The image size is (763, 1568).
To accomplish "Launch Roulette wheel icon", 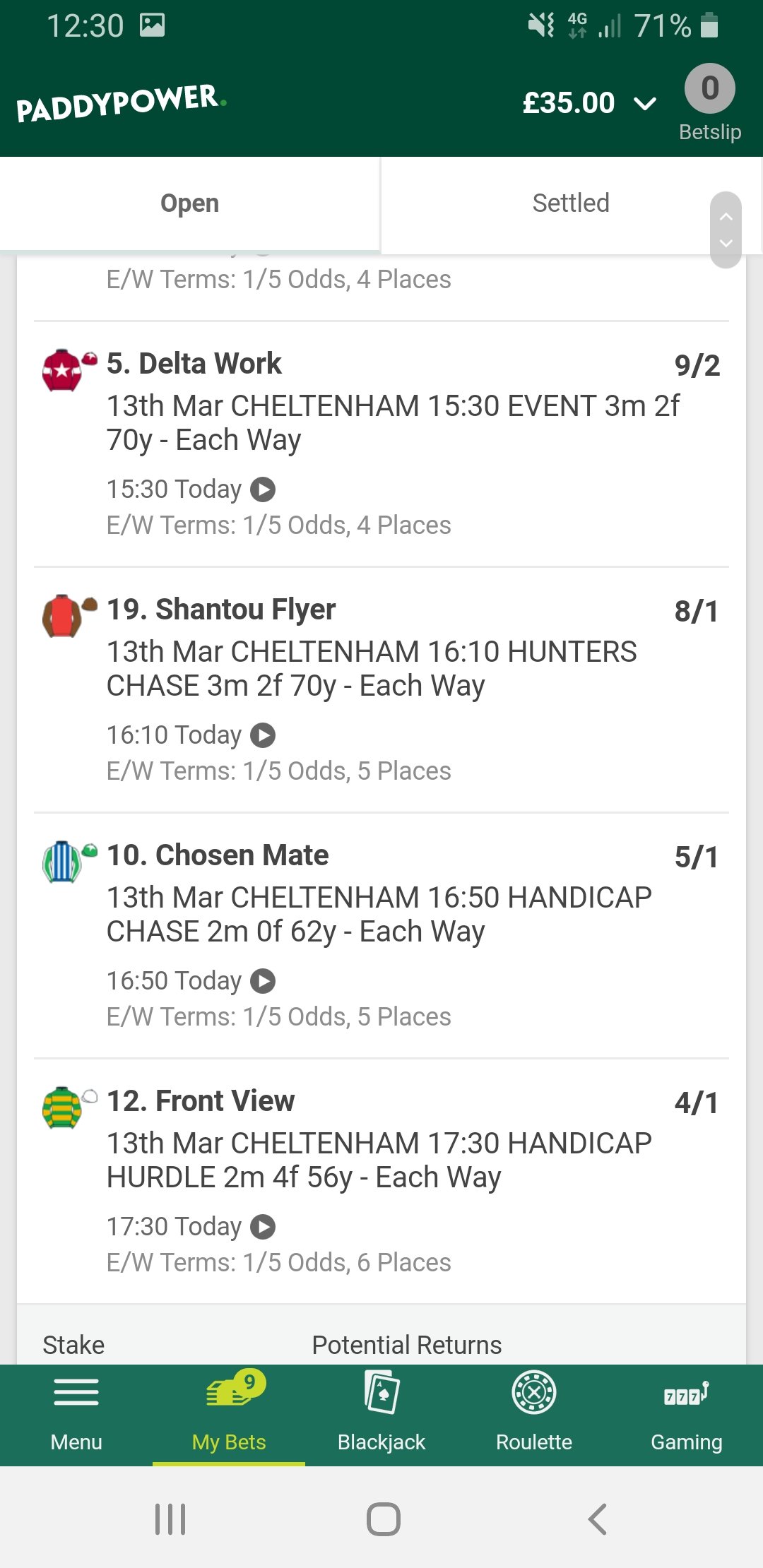I will tap(534, 1392).
